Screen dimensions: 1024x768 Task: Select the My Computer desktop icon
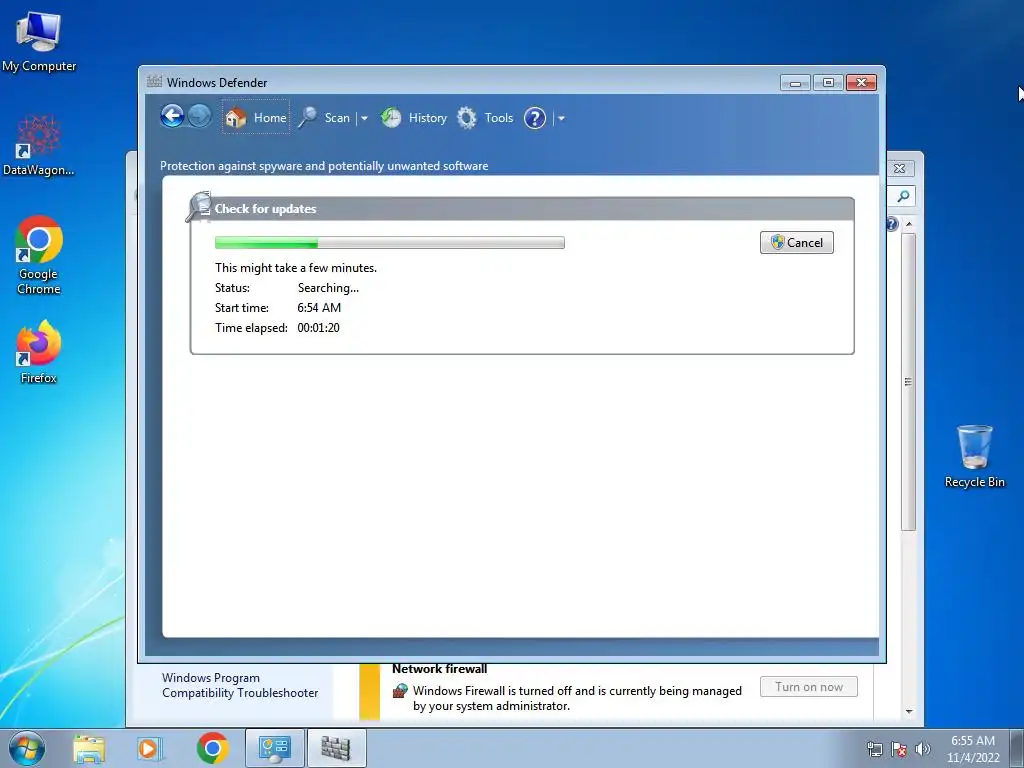[x=39, y=42]
